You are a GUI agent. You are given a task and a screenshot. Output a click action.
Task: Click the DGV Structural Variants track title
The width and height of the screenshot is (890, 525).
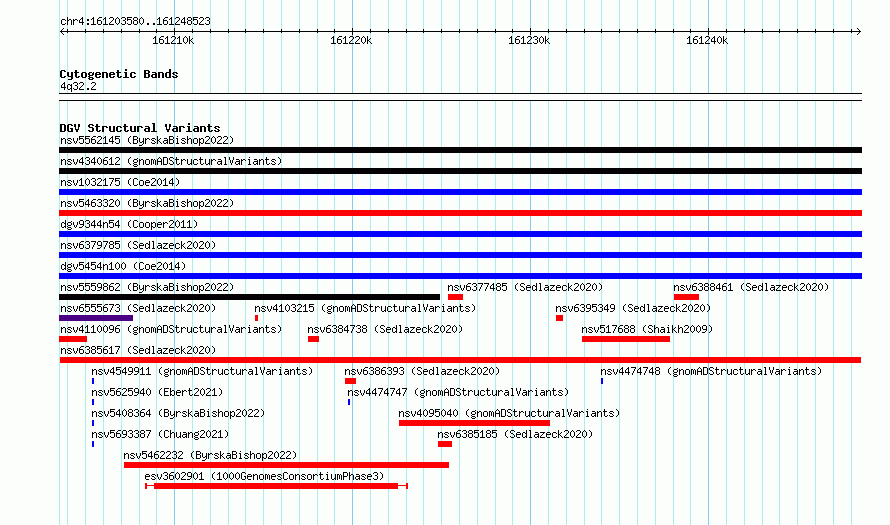click(140, 128)
